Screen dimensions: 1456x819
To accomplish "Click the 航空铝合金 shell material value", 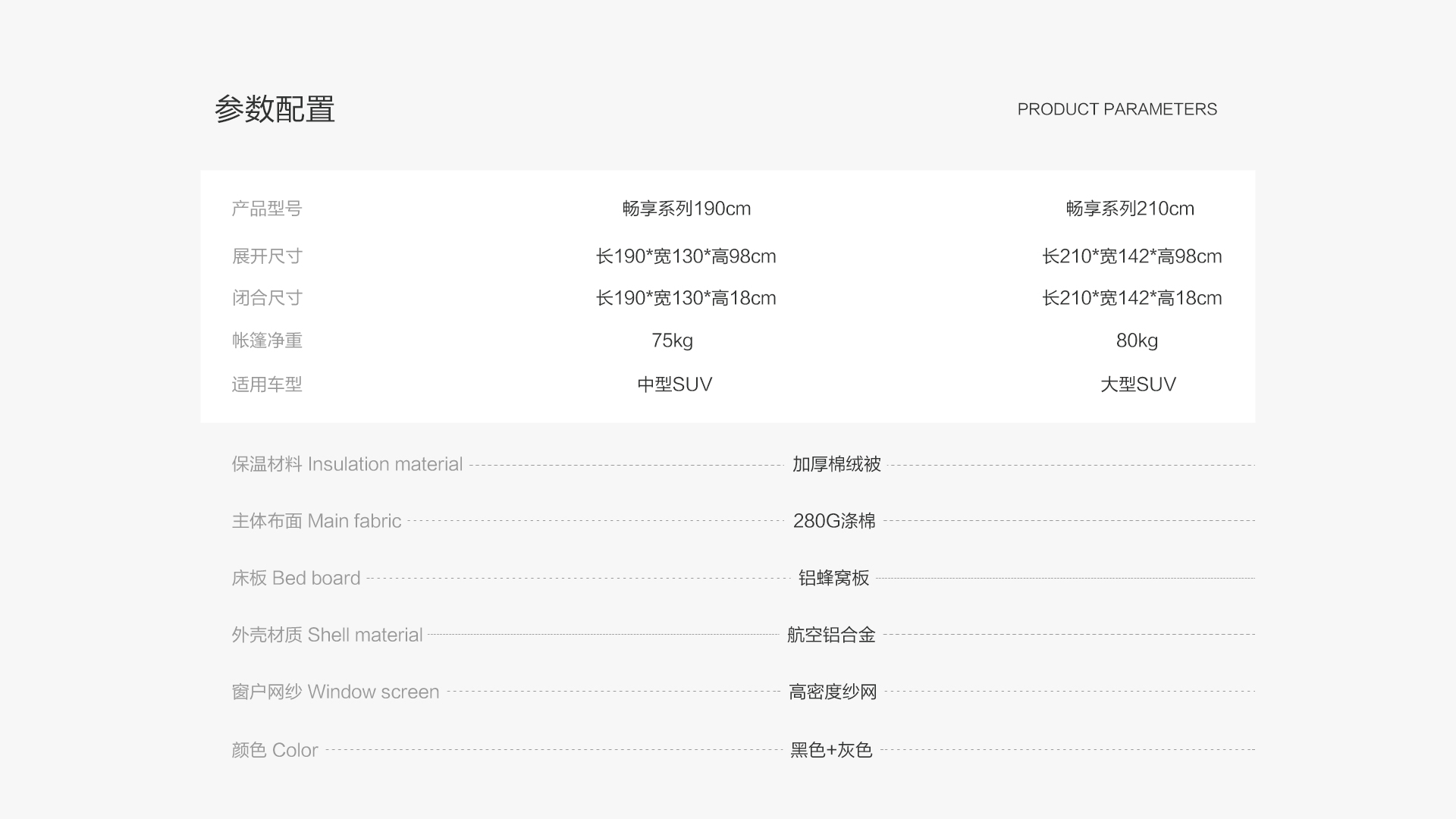I will 830,635.
